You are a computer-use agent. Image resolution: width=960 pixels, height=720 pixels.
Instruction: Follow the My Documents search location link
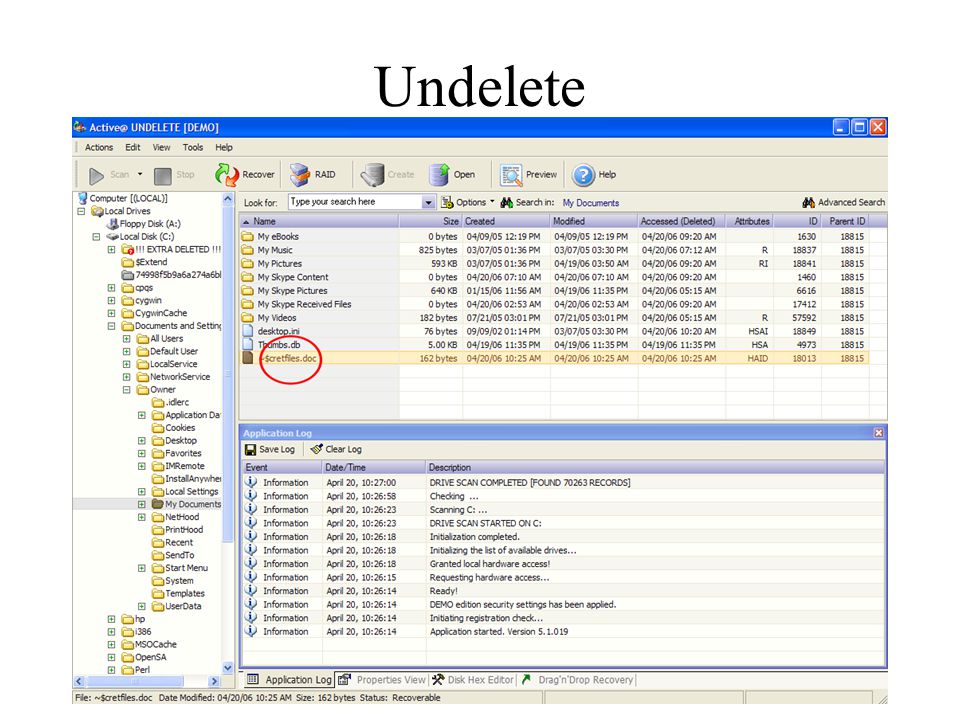pyautogui.click(x=591, y=203)
